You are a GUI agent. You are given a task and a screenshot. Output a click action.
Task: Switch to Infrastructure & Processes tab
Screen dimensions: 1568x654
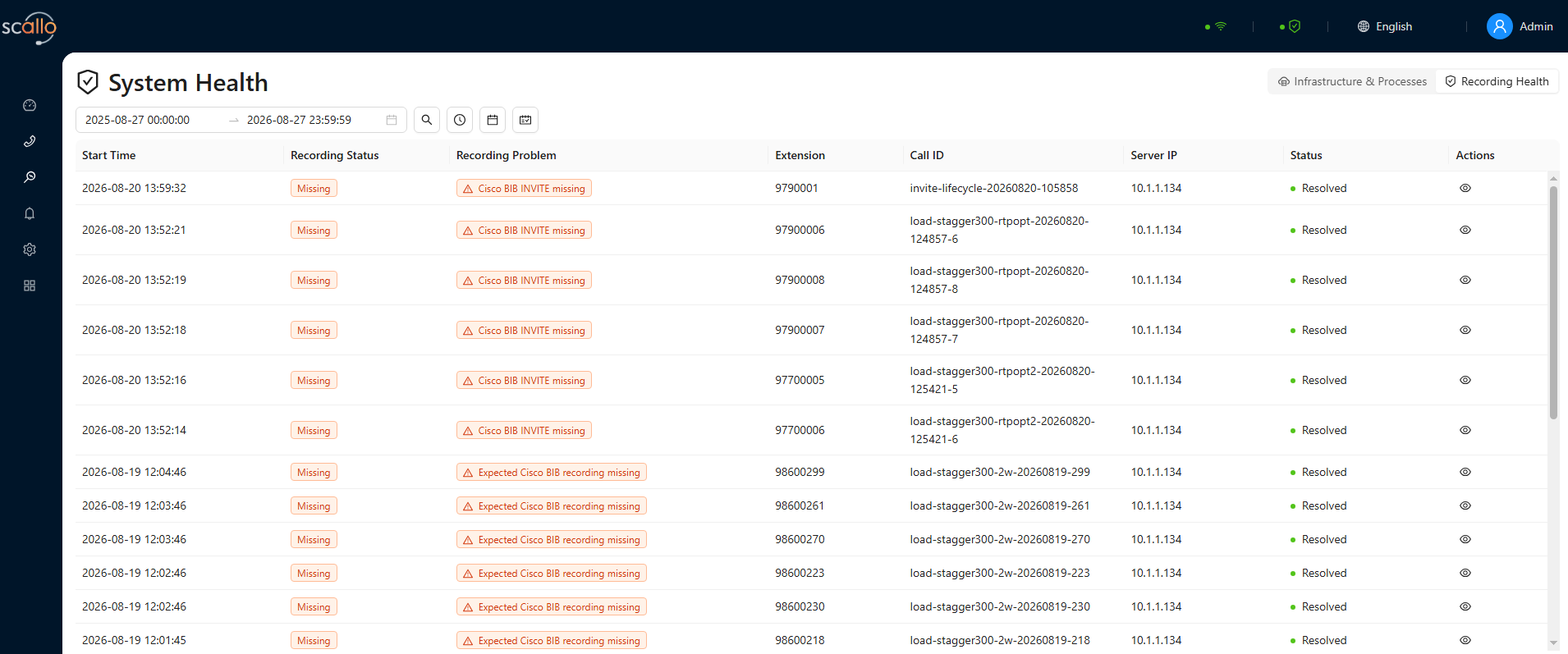[x=1352, y=81]
